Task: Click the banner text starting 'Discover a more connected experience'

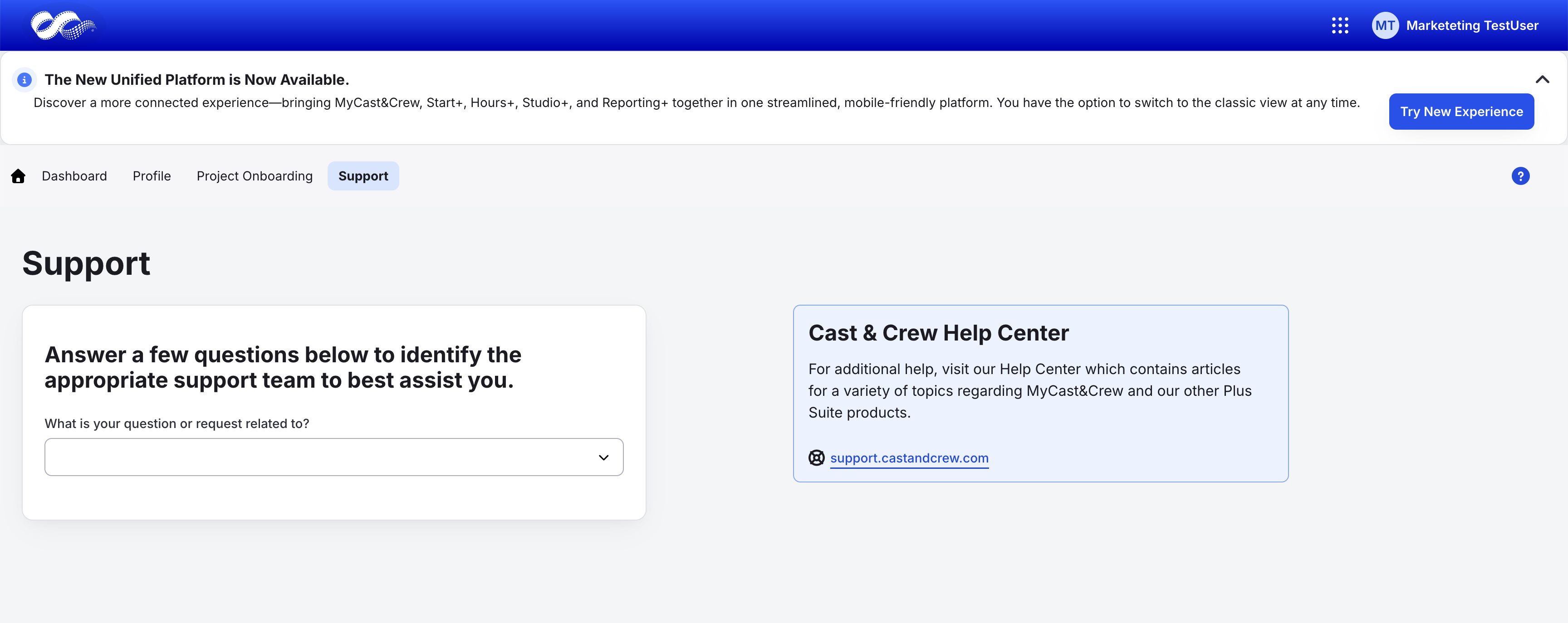Action: tap(696, 103)
